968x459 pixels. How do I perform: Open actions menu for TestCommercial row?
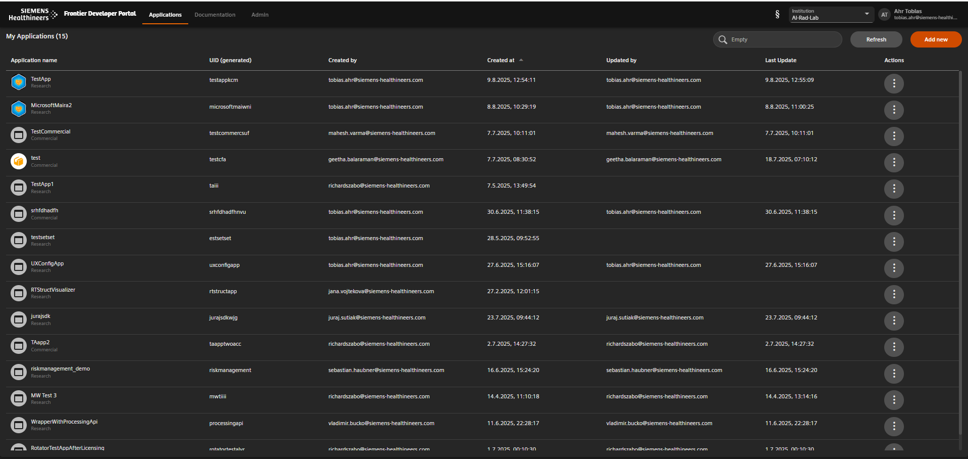893,136
